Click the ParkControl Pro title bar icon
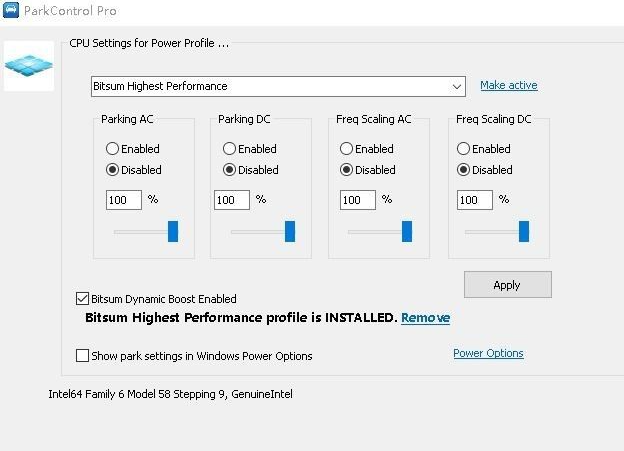This screenshot has width=624, height=451. coord(12,11)
